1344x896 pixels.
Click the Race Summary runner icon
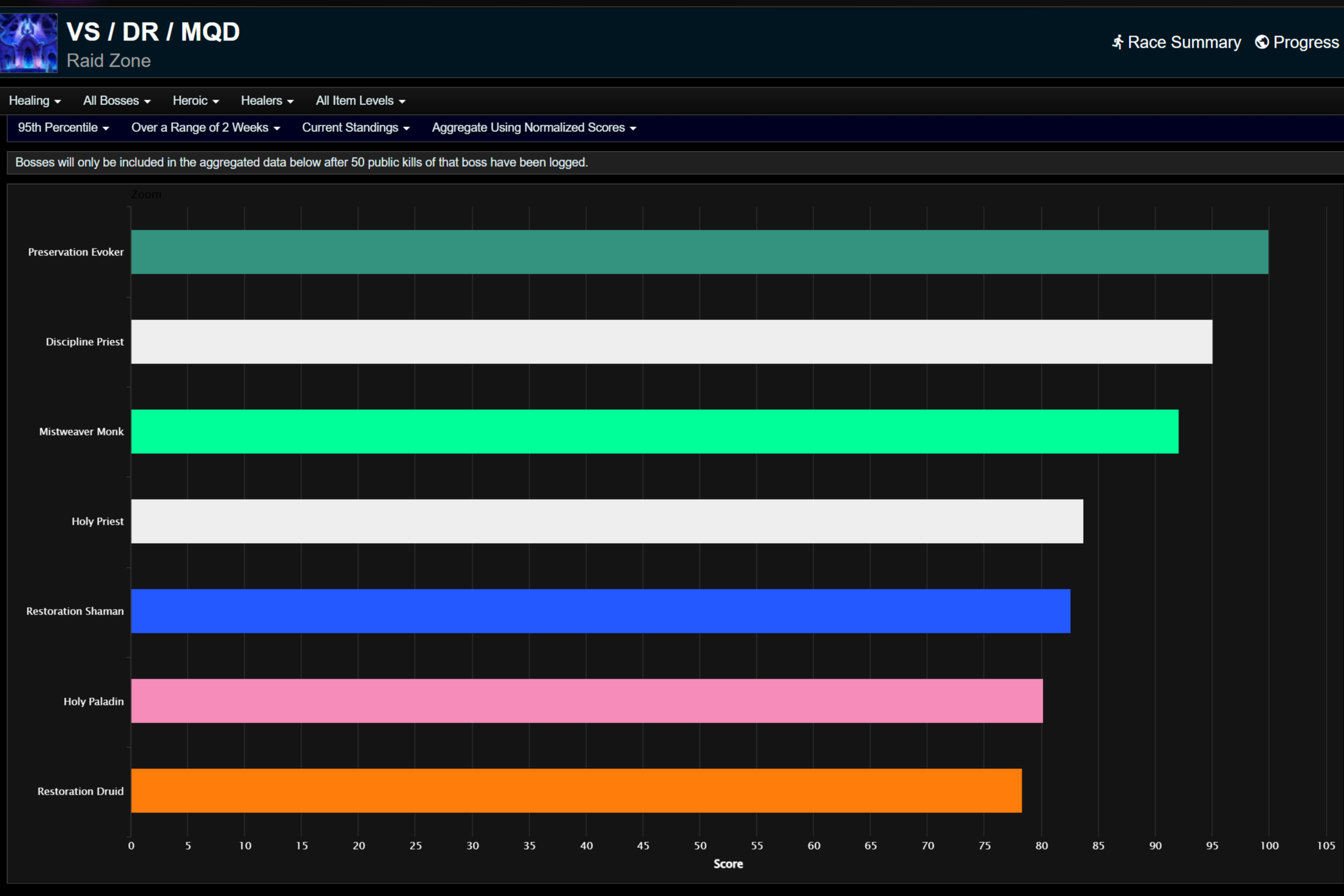(1117, 42)
